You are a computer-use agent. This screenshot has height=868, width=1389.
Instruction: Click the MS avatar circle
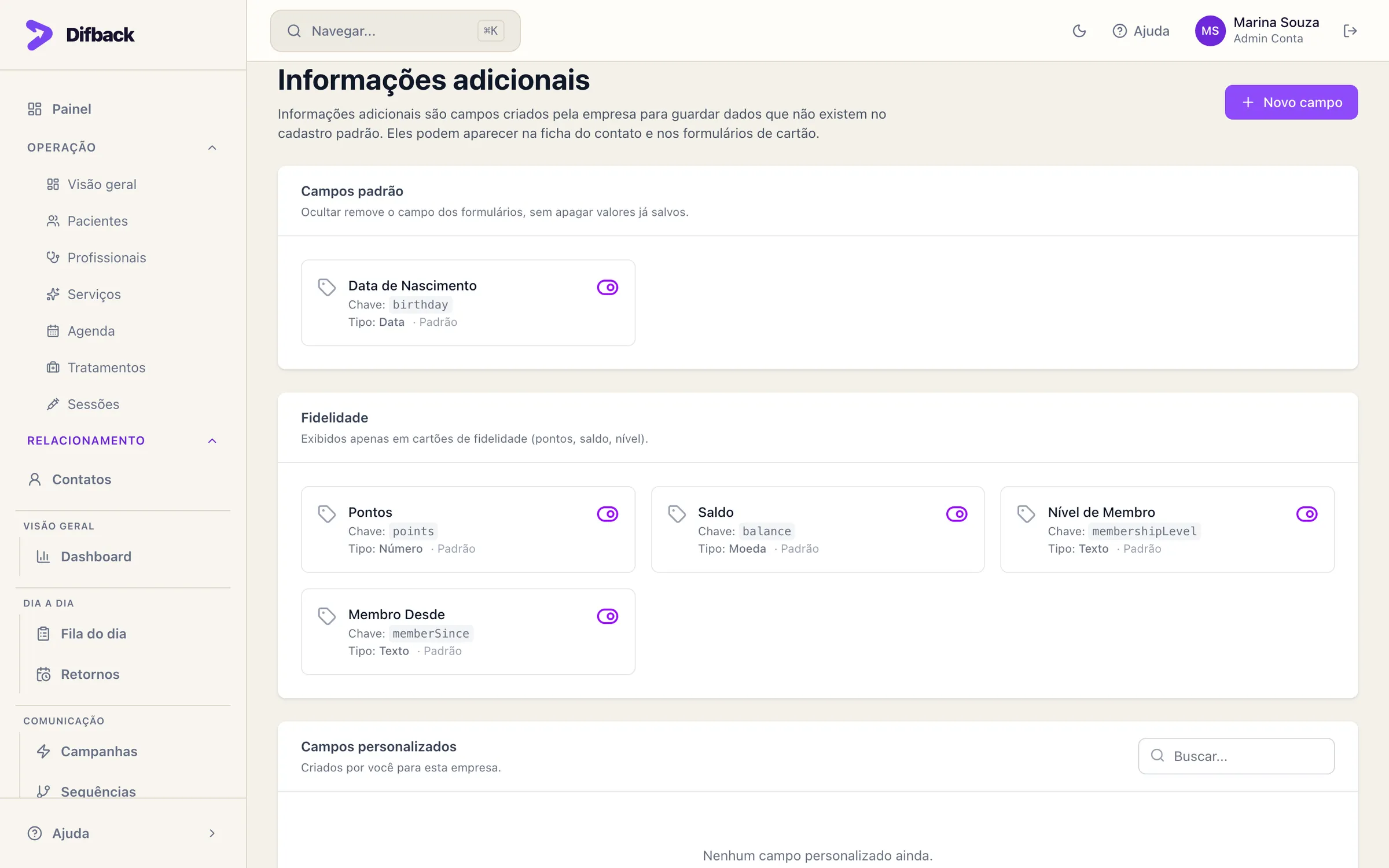[1210, 31]
